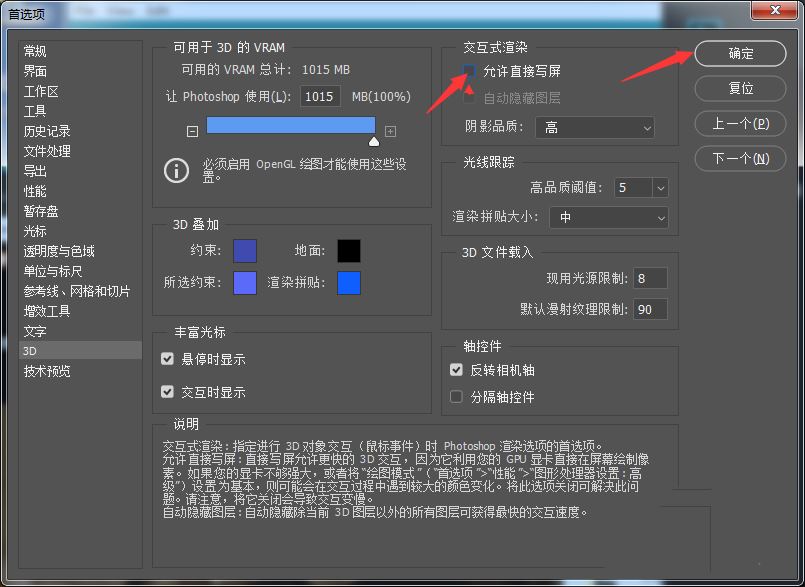This screenshot has height=587, width=805.
Task: Open 单位与标尺 category
Action: (53, 271)
